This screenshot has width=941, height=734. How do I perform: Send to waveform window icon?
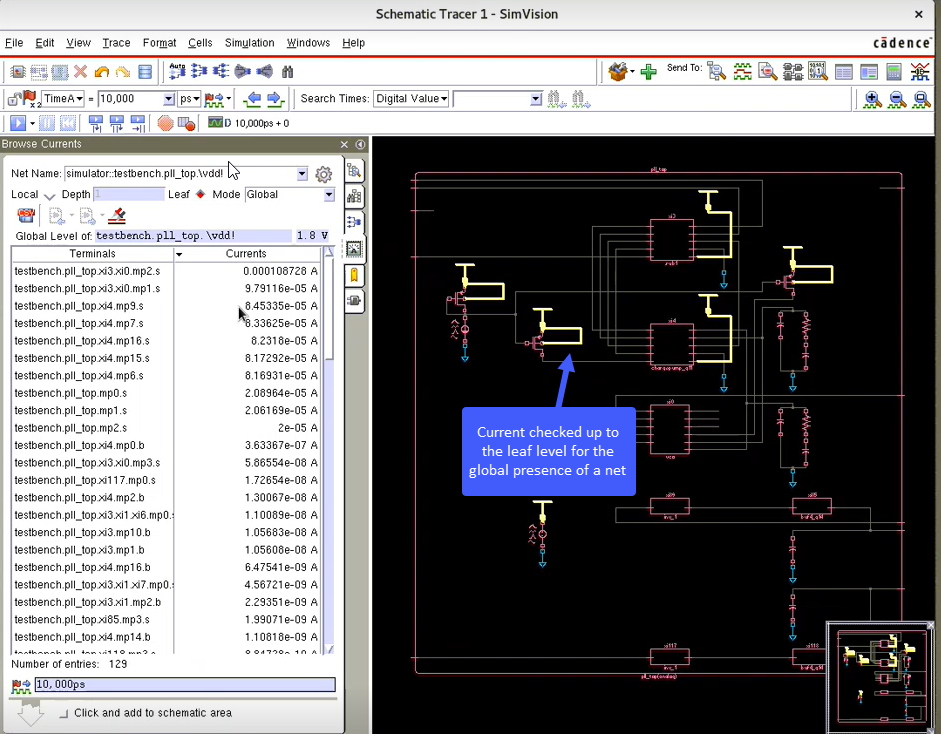click(742, 72)
